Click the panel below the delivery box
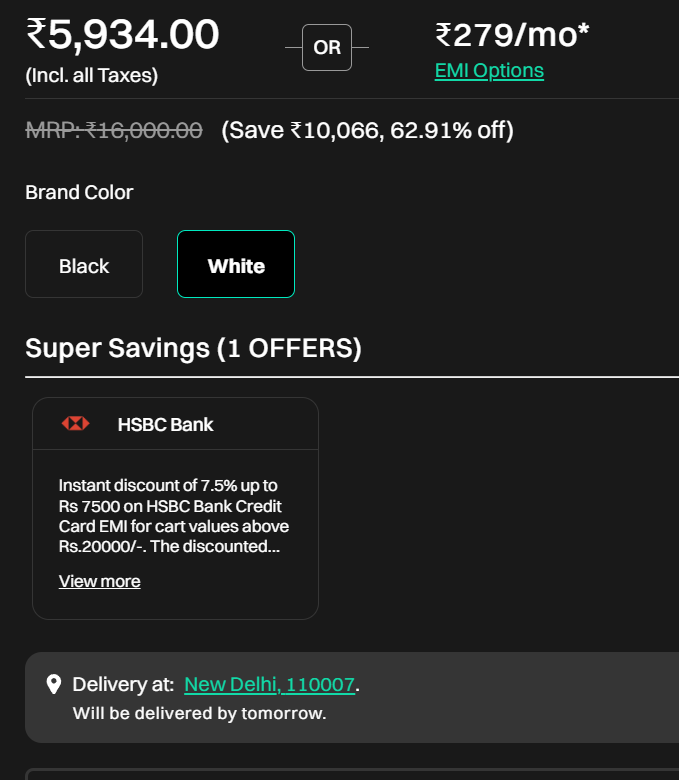Screen dimensions: 679x780 coord(350,773)
